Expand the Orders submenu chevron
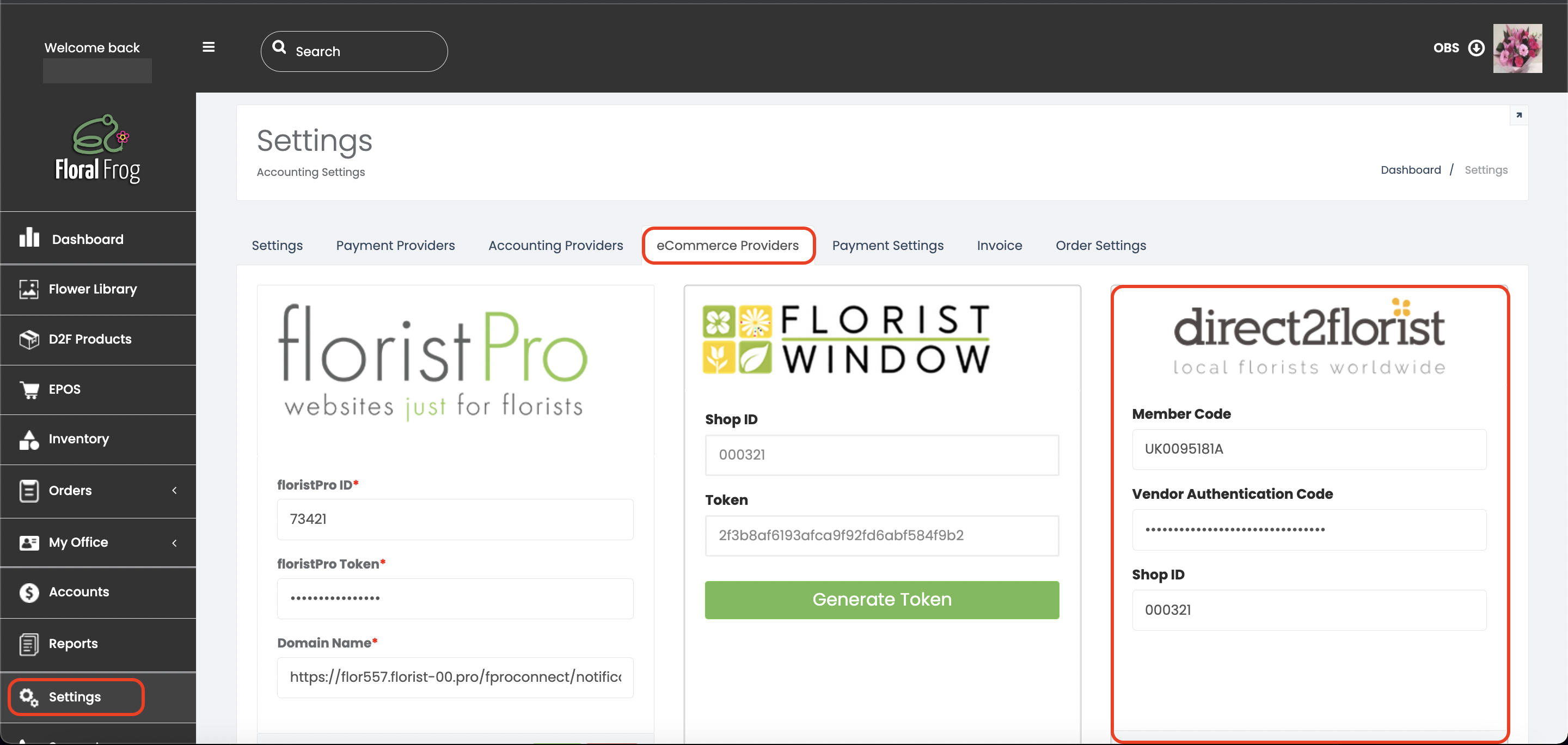Viewport: 1568px width, 745px height. click(x=175, y=491)
